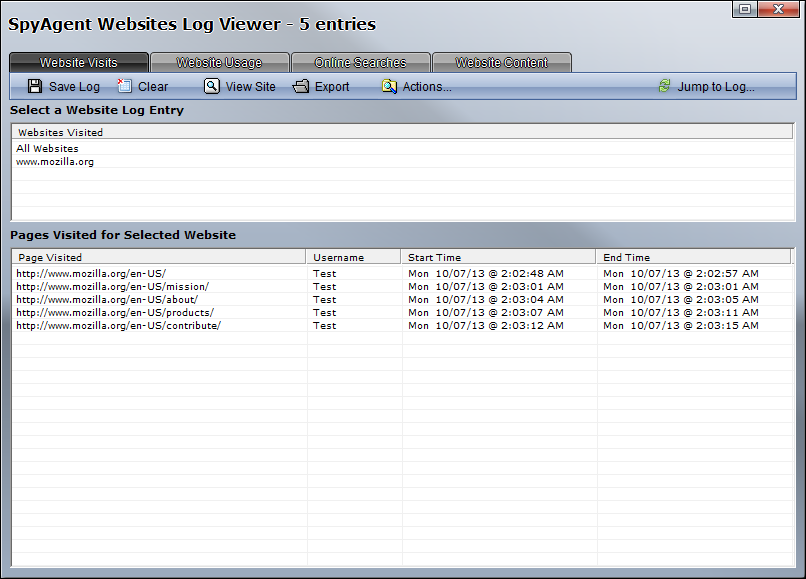Image resolution: width=806 pixels, height=579 pixels.
Task: Select www.mozilla.org in Websites Visited list
Action: [55, 162]
